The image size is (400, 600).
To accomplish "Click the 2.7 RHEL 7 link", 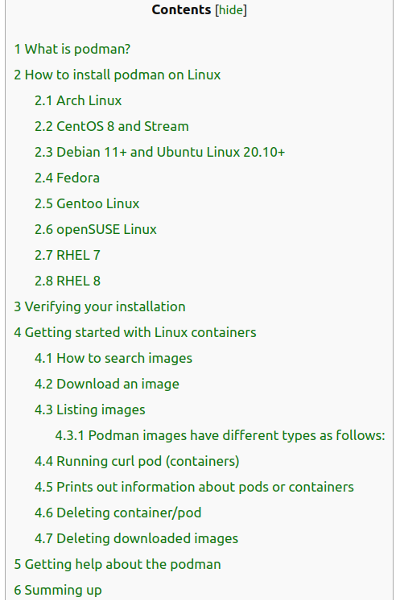I will [x=67, y=255].
